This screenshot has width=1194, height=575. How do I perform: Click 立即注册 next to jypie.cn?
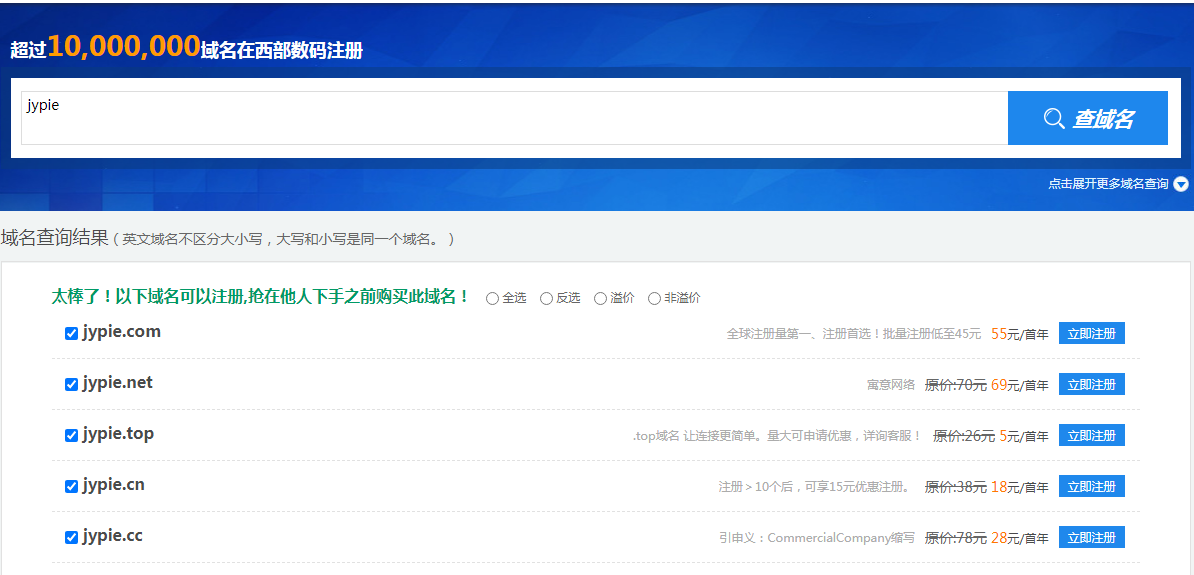(x=1091, y=487)
